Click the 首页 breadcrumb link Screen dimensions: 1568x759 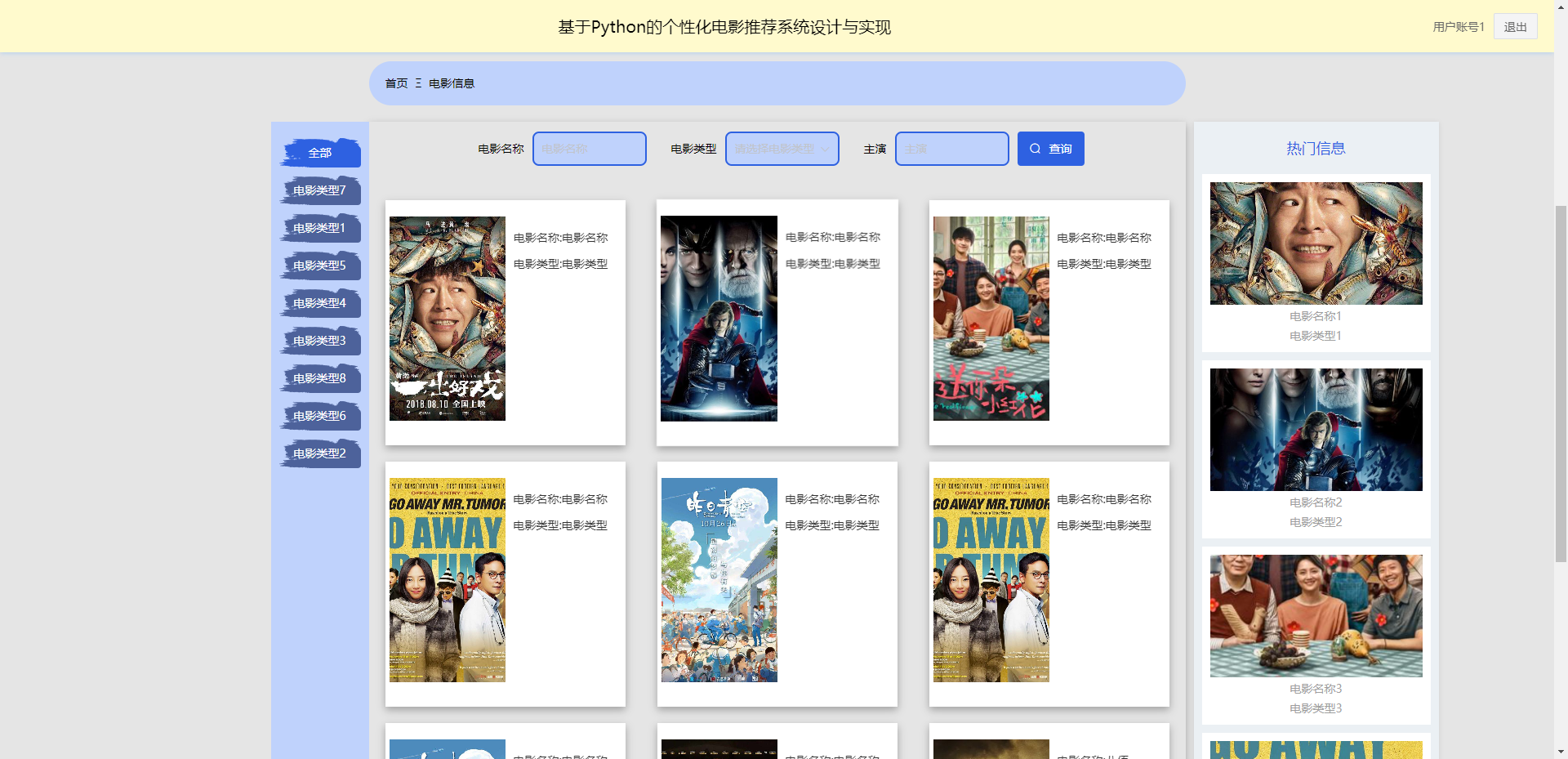[x=395, y=83]
